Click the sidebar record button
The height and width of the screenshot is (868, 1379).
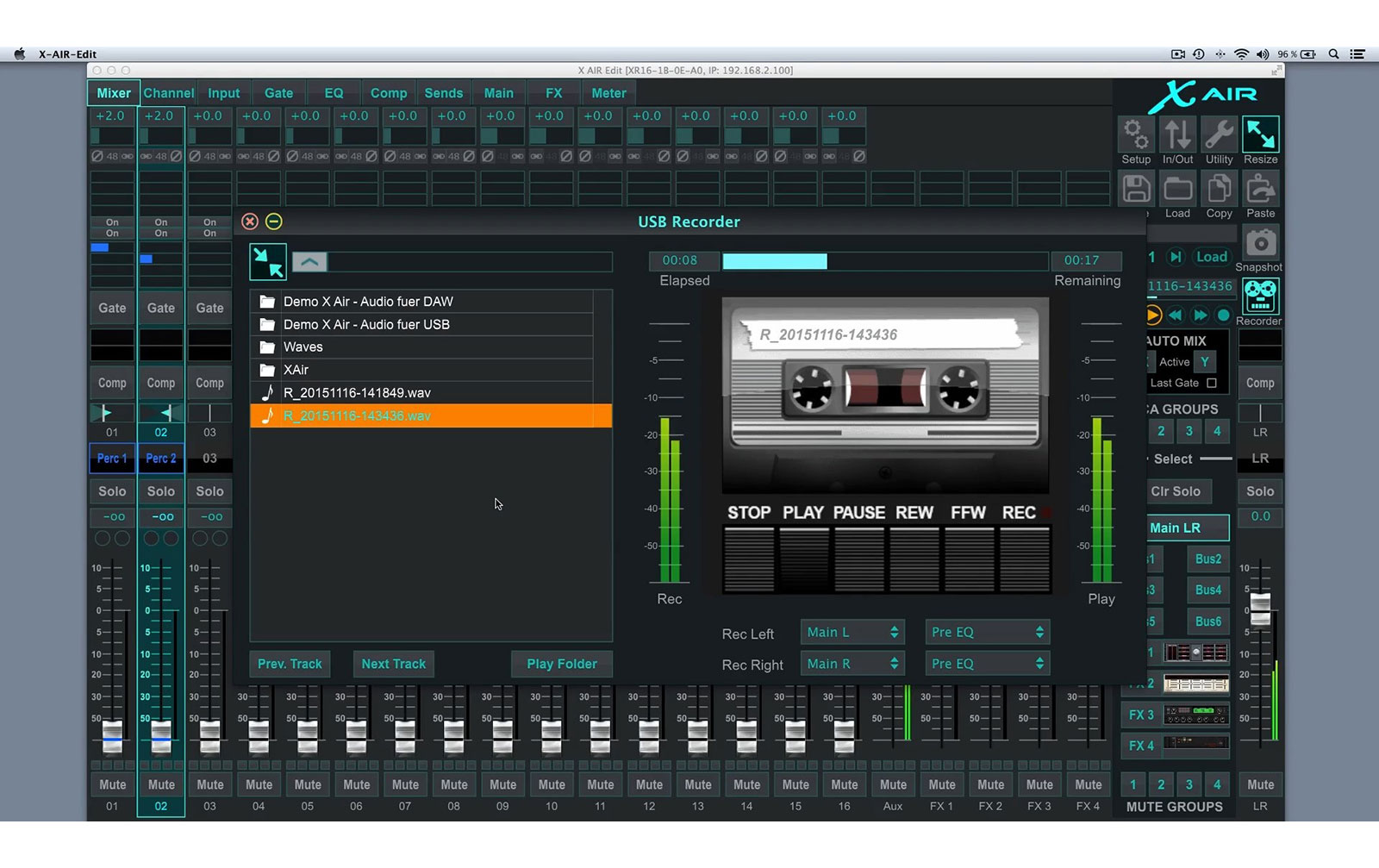click(x=1223, y=315)
